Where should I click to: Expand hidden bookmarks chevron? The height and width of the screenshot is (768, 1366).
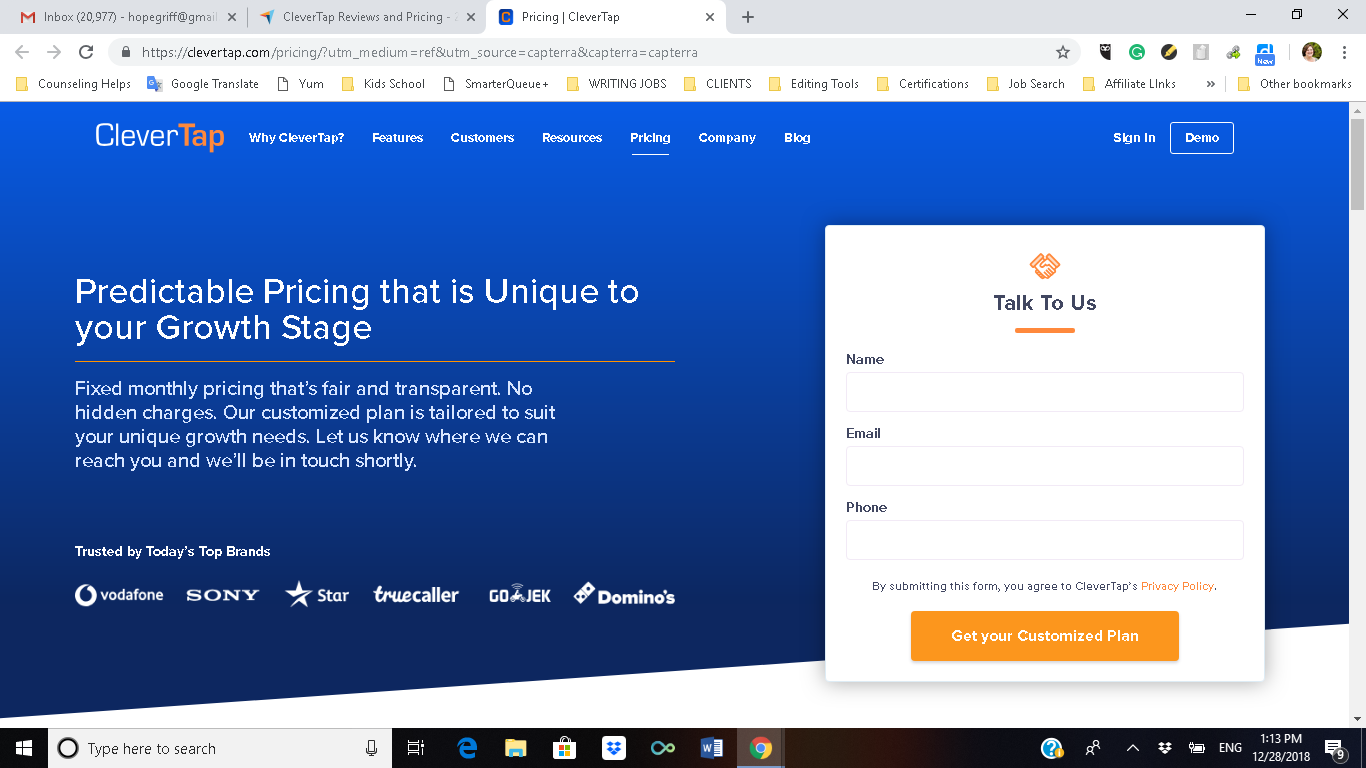pos(1211,84)
